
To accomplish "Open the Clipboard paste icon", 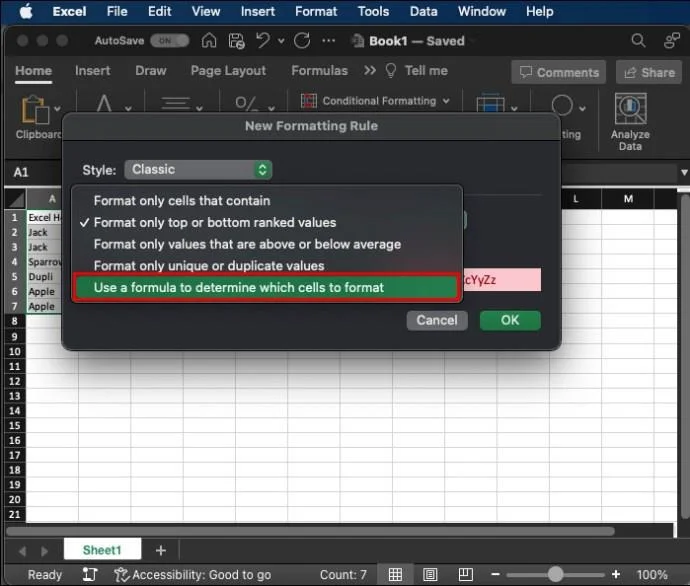I will click(x=36, y=109).
